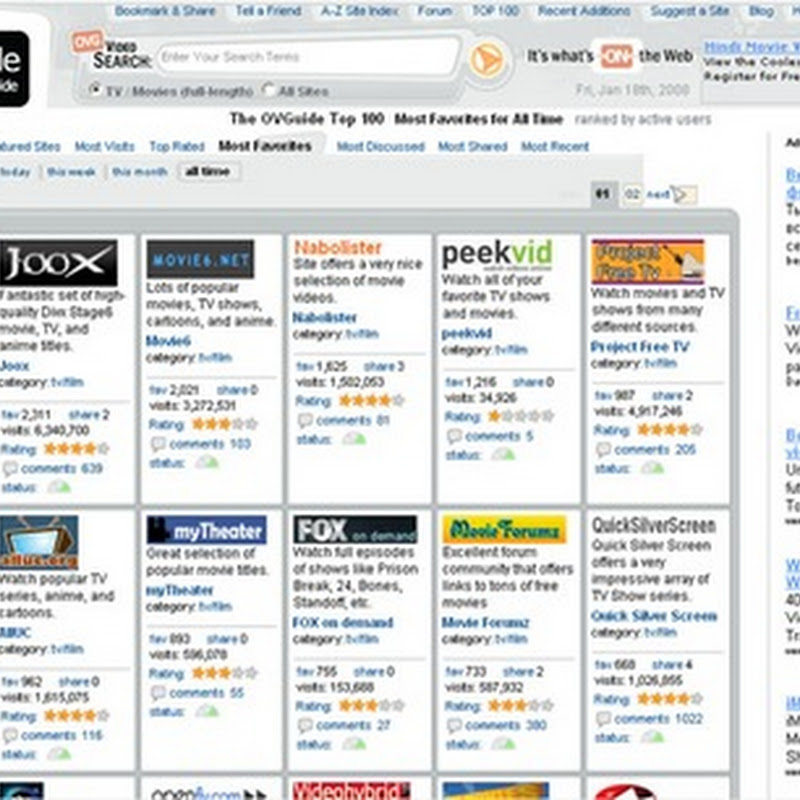The height and width of the screenshot is (800, 800).
Task: Click the status icon on peekvid card
Action: 503,454
